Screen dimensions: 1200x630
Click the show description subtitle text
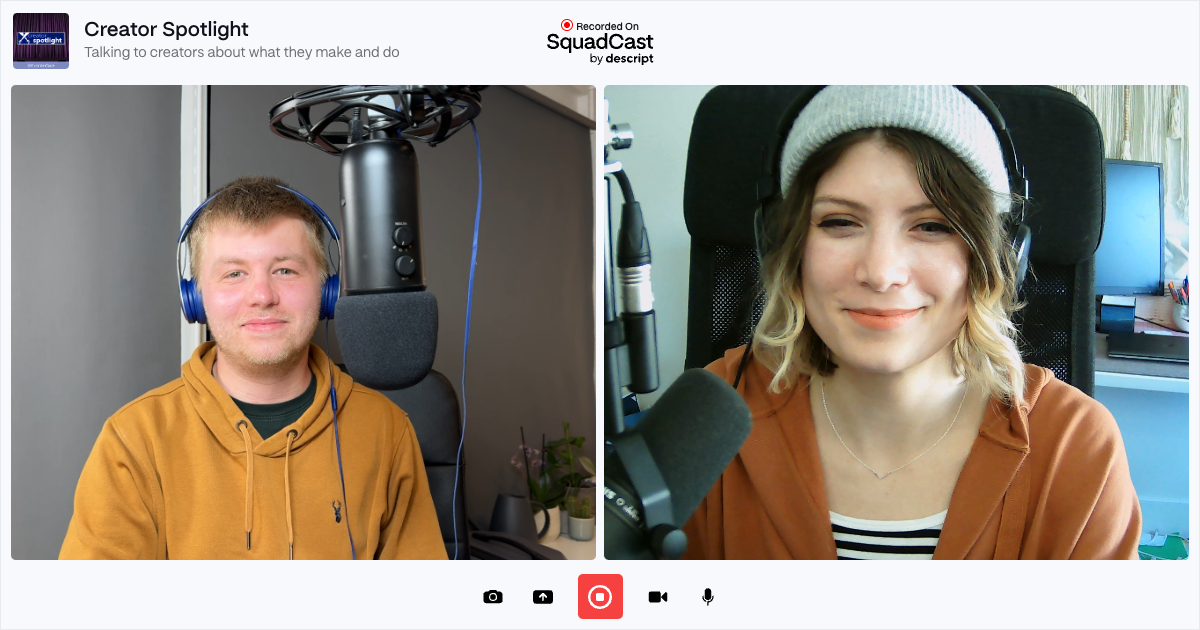[x=241, y=52]
